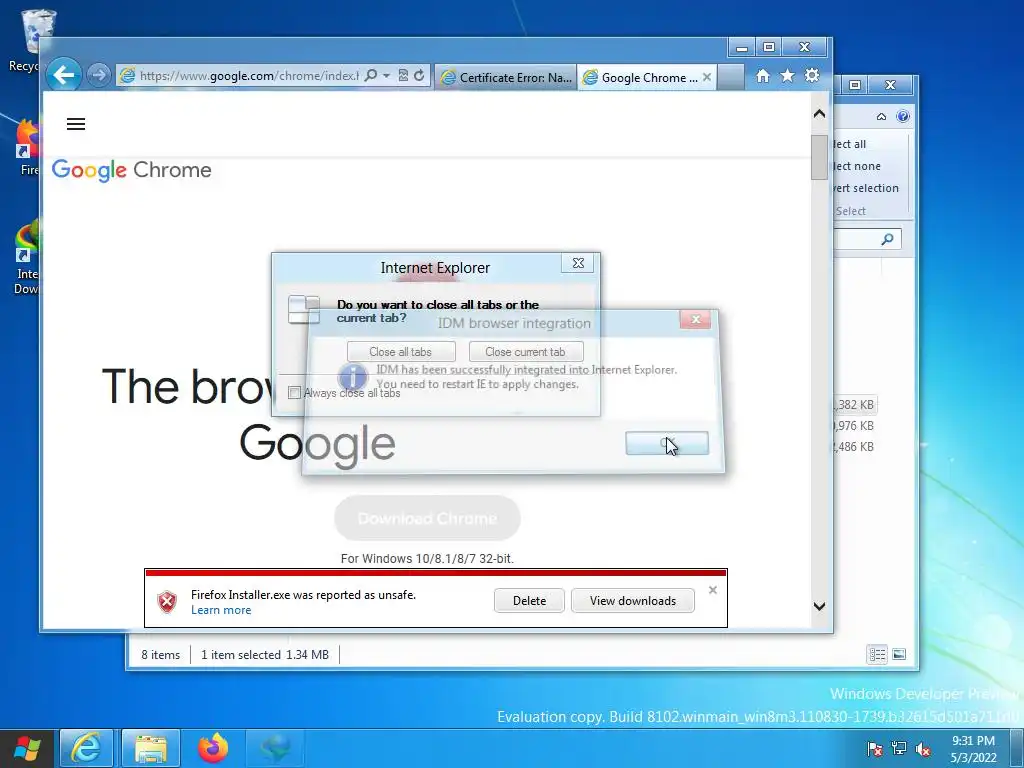Open Explorer help question-mark icon
The height and width of the screenshot is (768, 1024).
(903, 117)
